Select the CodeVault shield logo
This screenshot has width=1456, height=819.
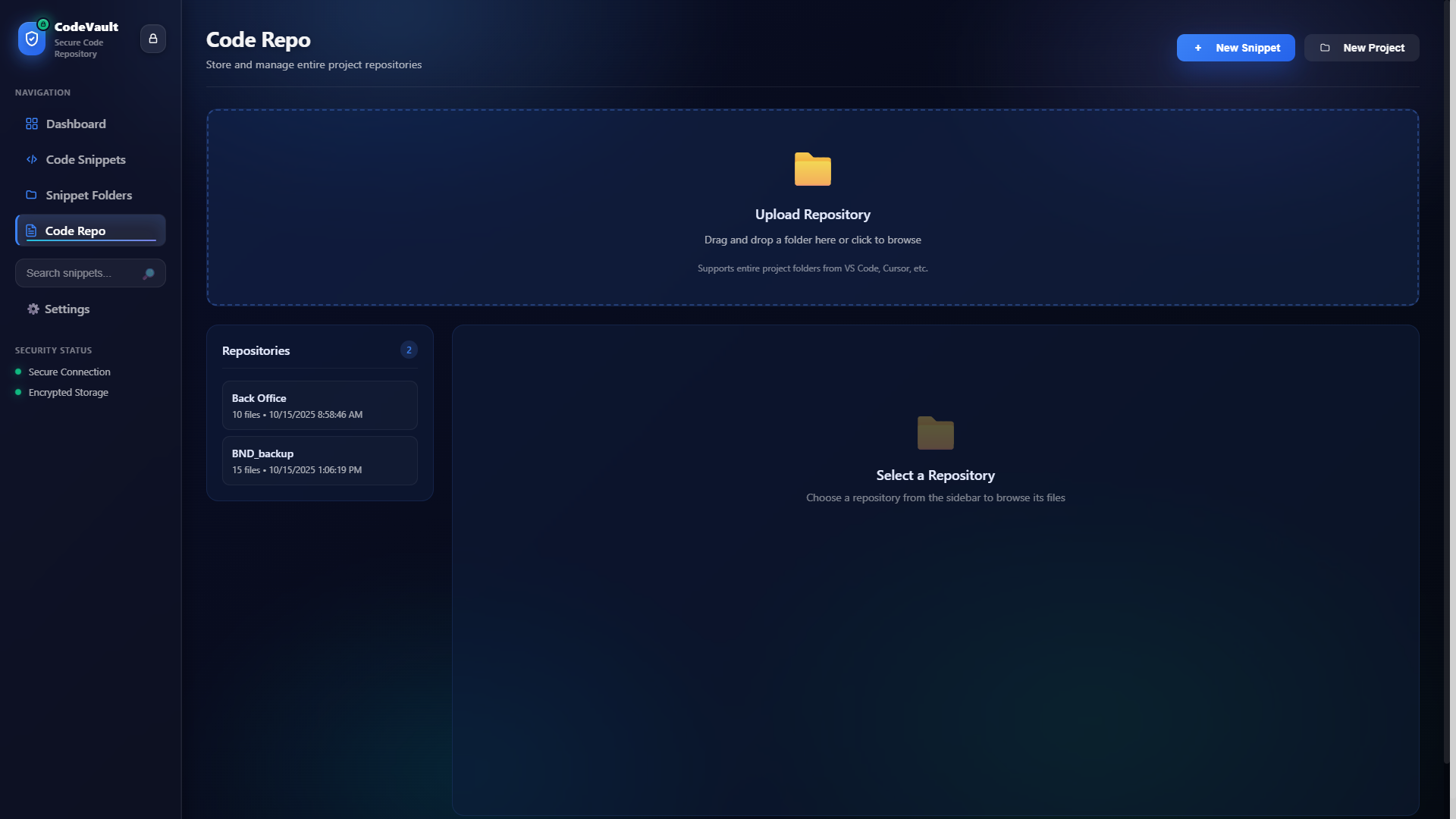(x=31, y=39)
